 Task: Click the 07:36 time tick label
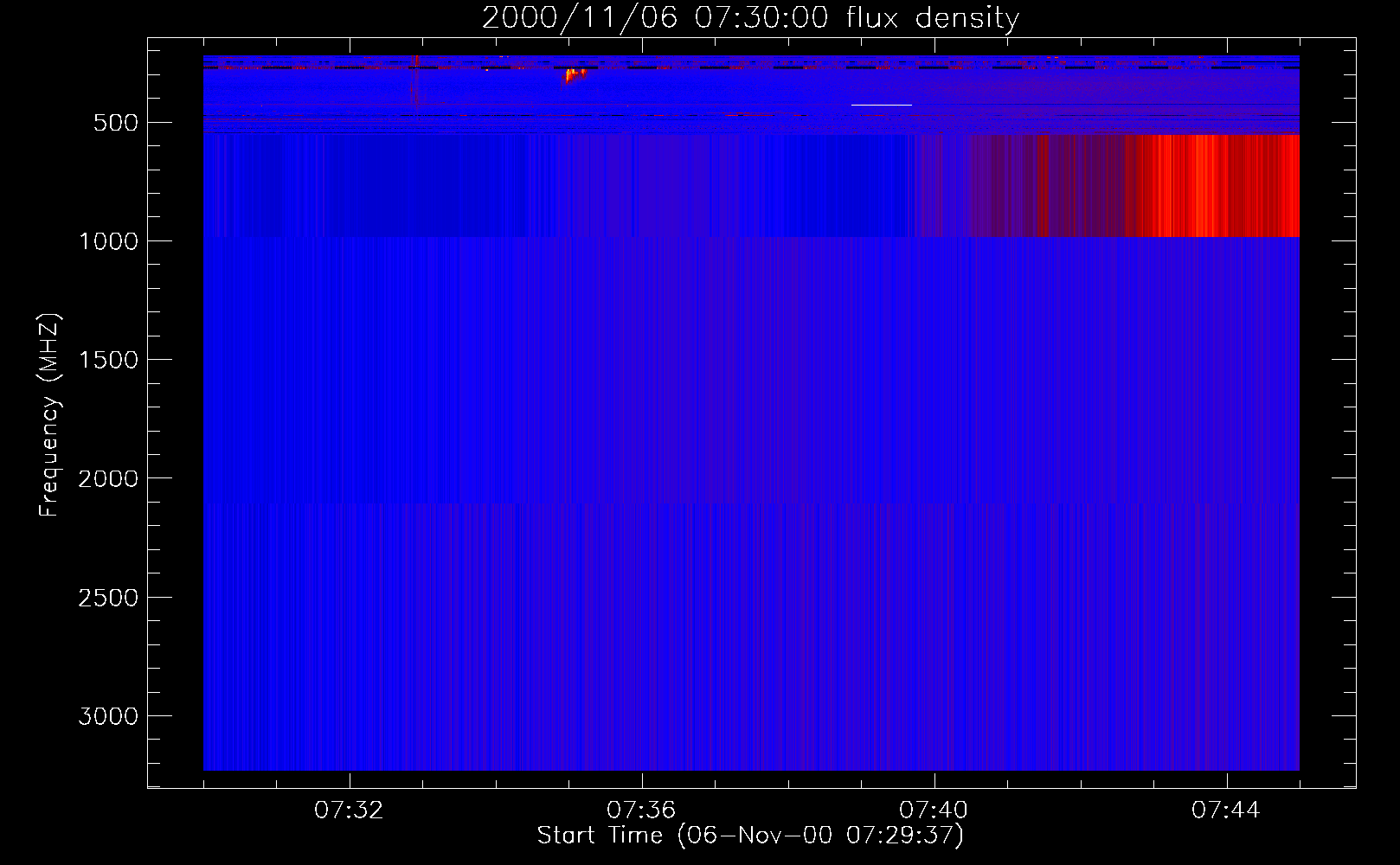[x=642, y=811]
